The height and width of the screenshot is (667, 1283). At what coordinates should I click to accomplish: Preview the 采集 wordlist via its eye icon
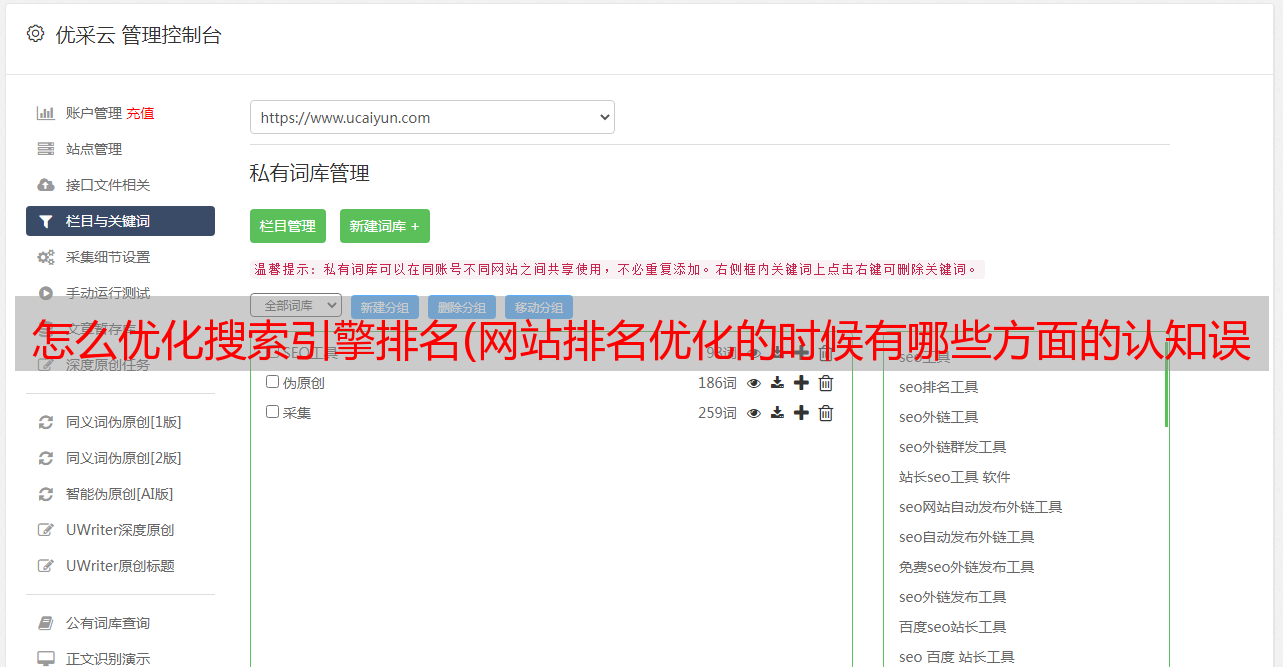pyautogui.click(x=753, y=412)
